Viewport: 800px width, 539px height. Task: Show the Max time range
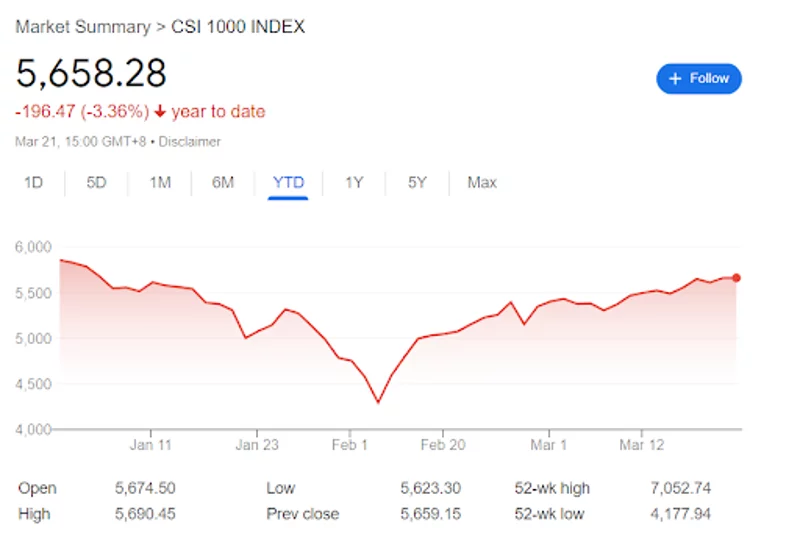[x=482, y=182]
